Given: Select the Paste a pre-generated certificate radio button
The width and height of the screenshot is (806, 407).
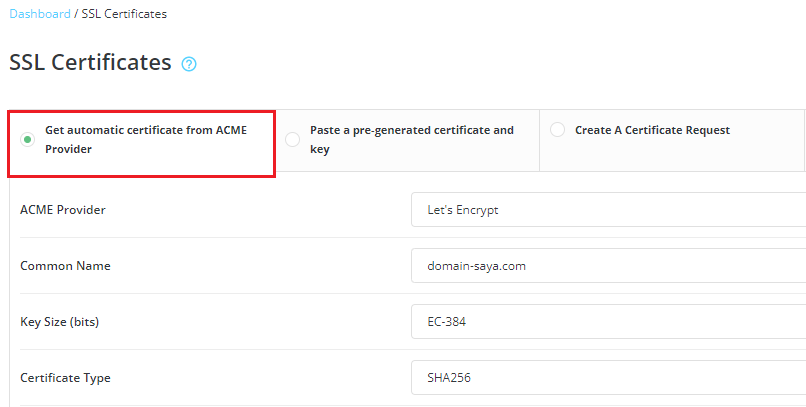Looking at the screenshot, I should pos(292,139).
